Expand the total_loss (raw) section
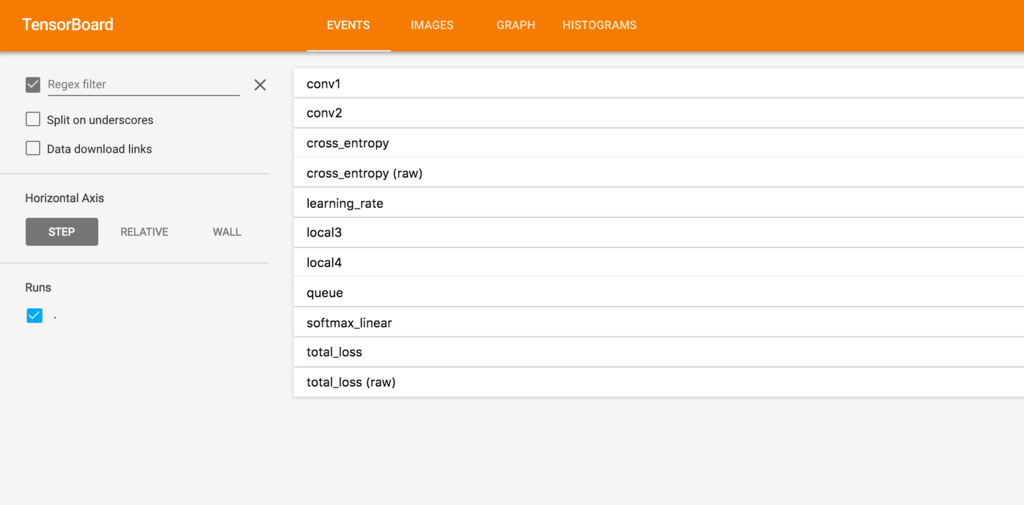 (659, 382)
